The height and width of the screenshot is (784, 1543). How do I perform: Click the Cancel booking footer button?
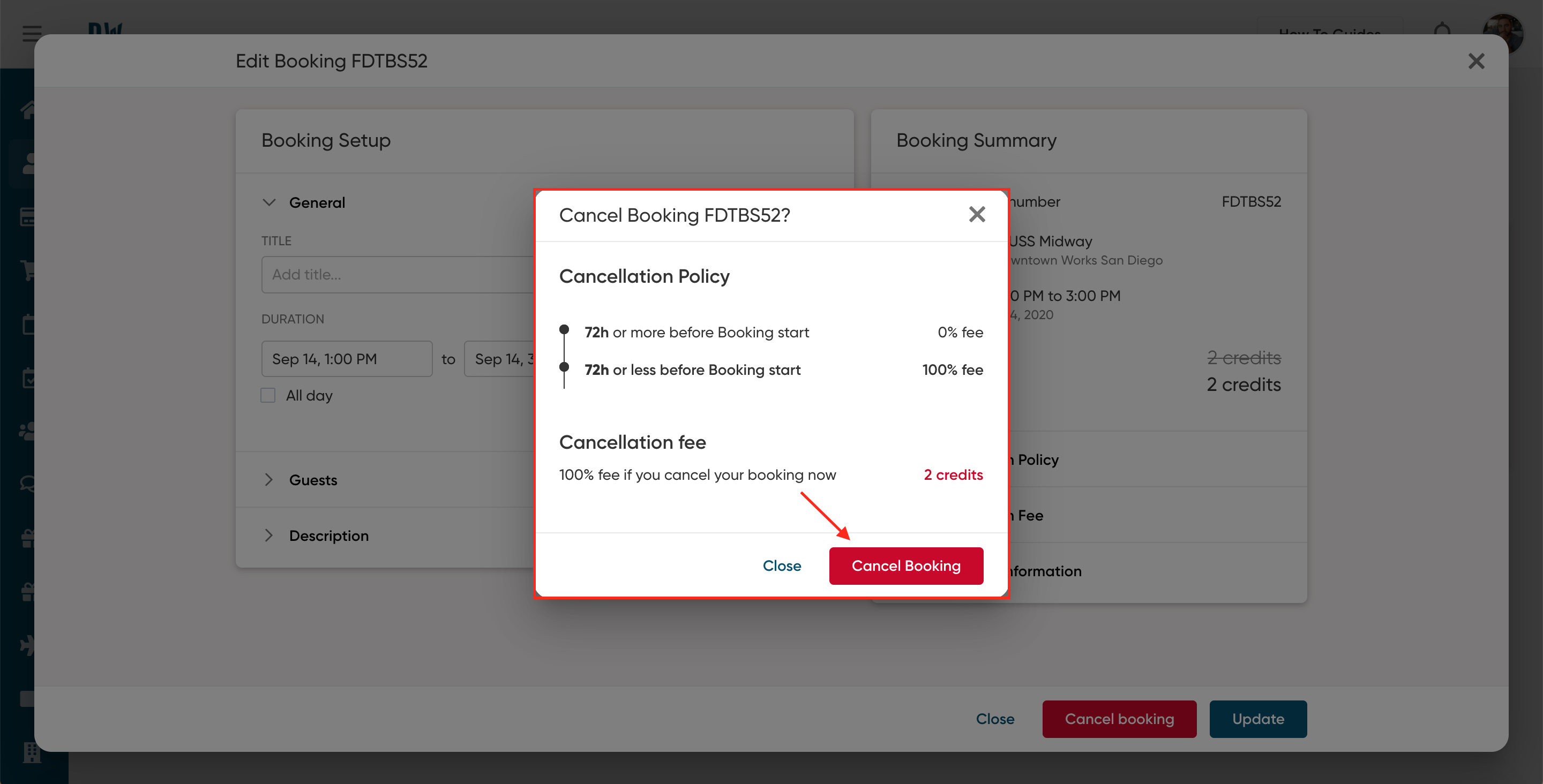(x=1119, y=719)
